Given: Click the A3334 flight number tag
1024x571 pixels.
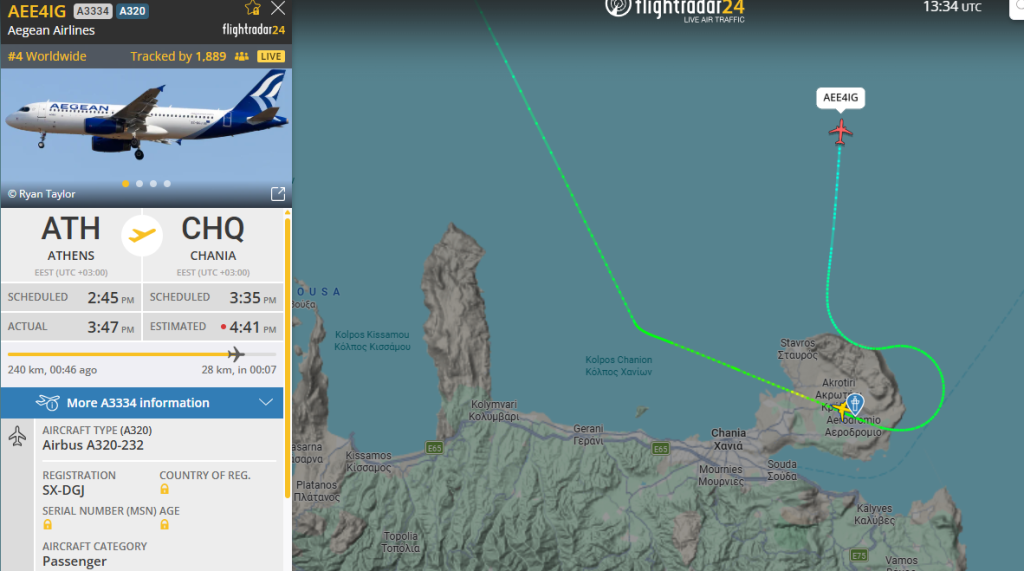Looking at the screenshot, I should pyautogui.click(x=93, y=11).
